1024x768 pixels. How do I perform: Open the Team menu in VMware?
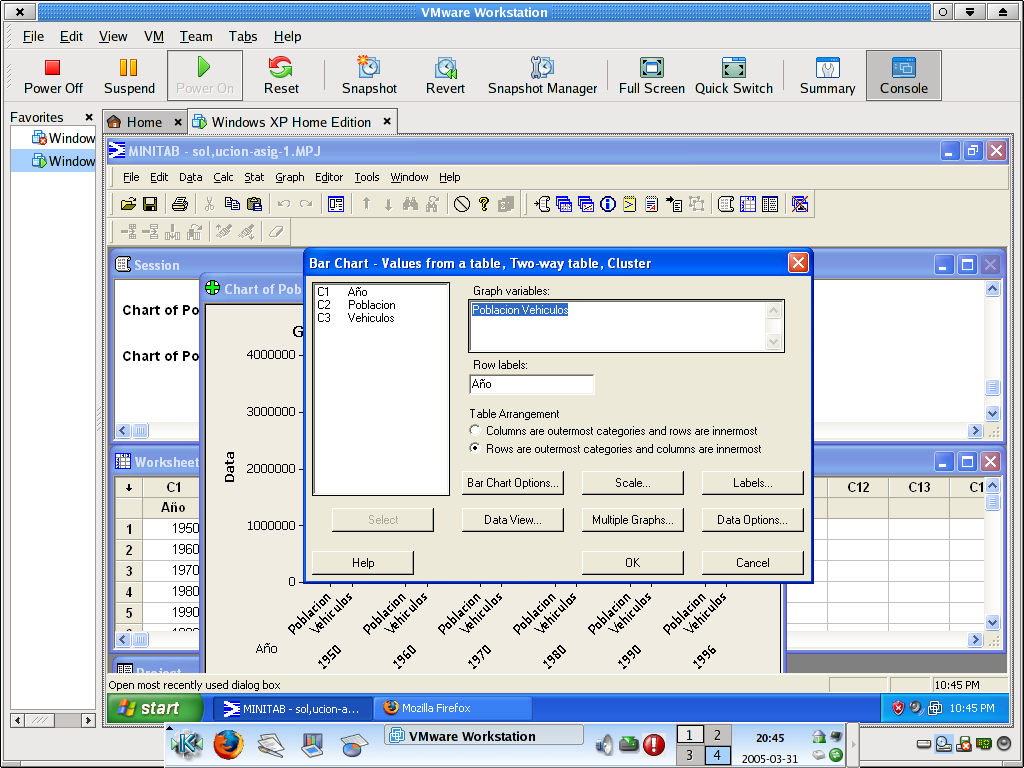click(x=196, y=37)
